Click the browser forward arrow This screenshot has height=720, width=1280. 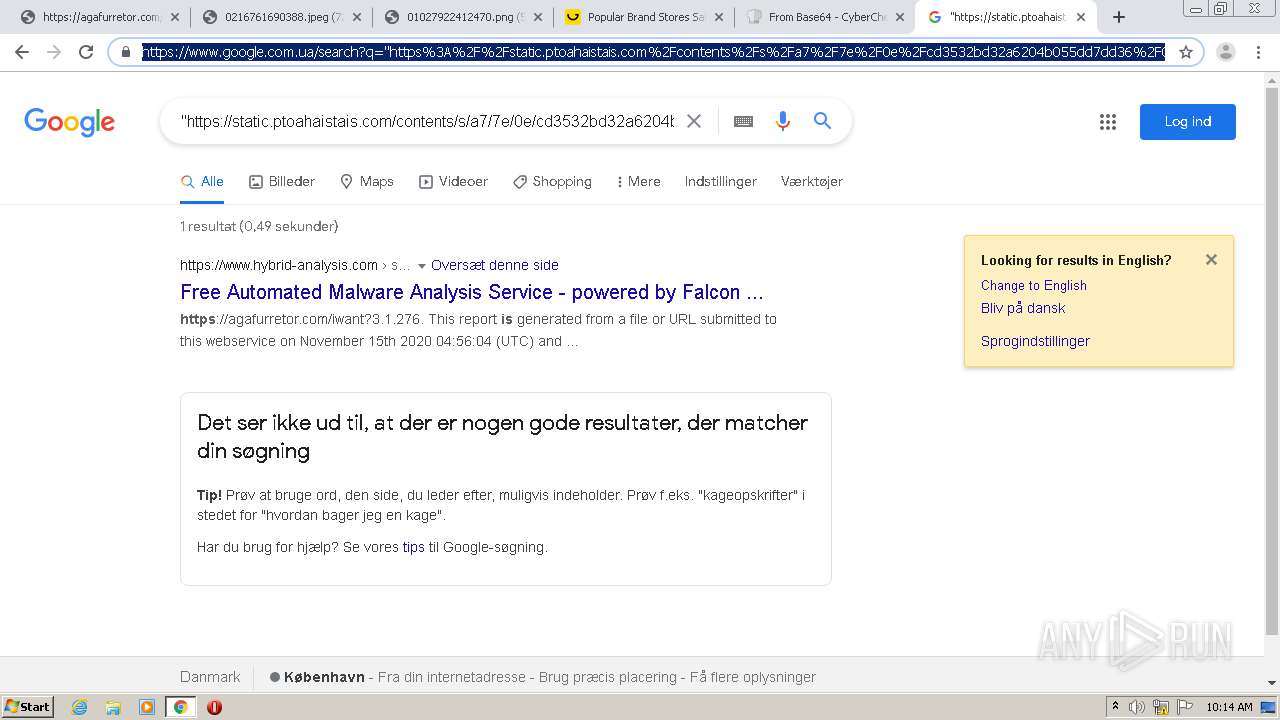pyautogui.click(x=54, y=52)
